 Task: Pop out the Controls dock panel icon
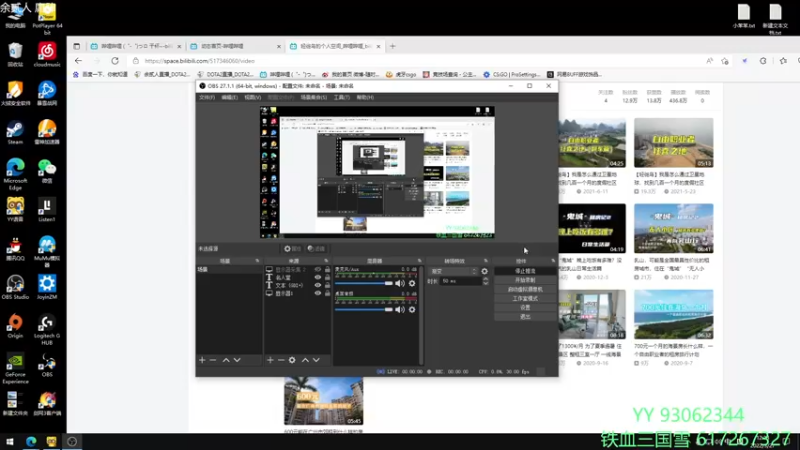click(553, 261)
